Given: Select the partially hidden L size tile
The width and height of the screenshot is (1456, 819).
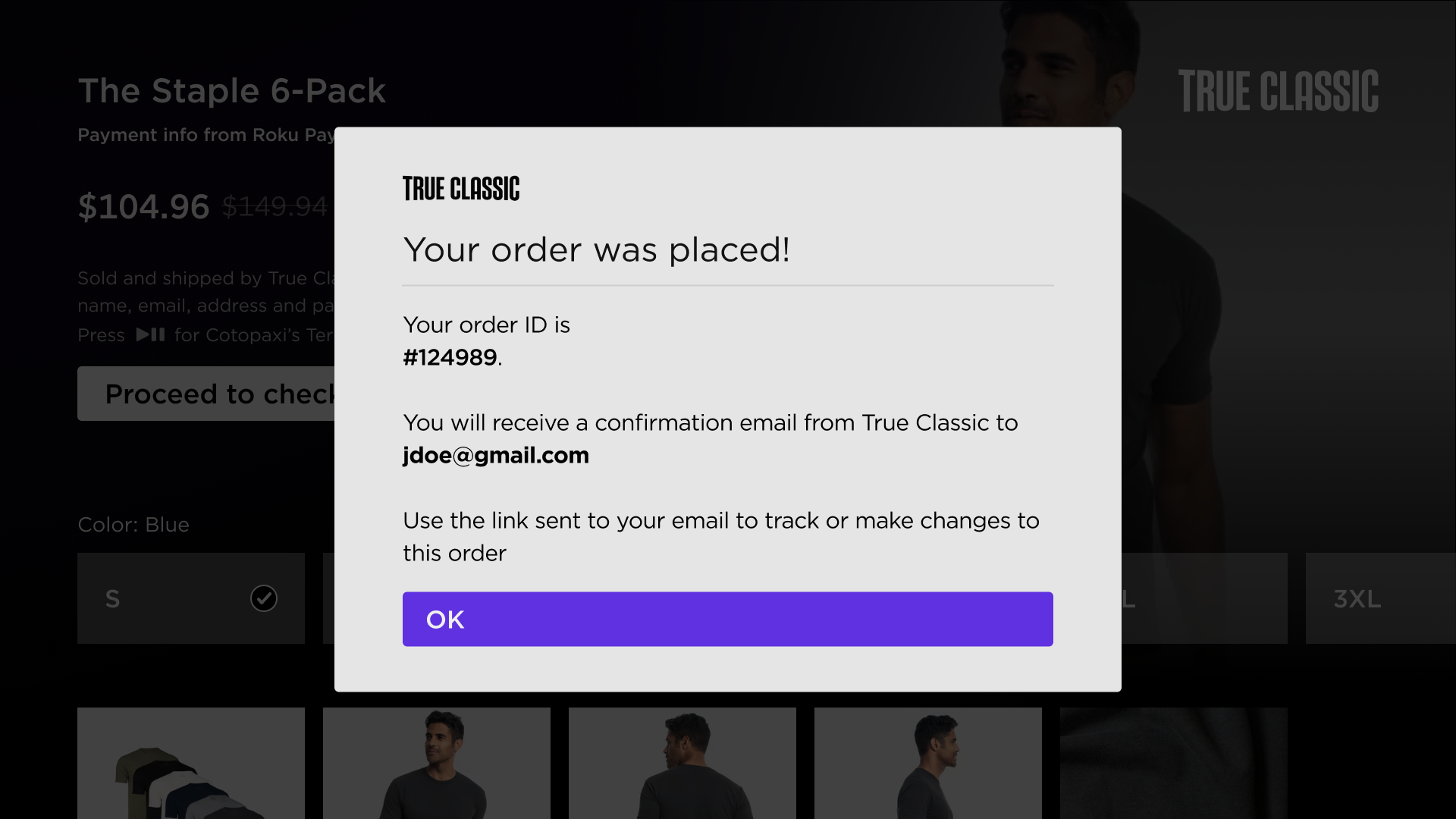Looking at the screenshot, I should coord(1203,598).
